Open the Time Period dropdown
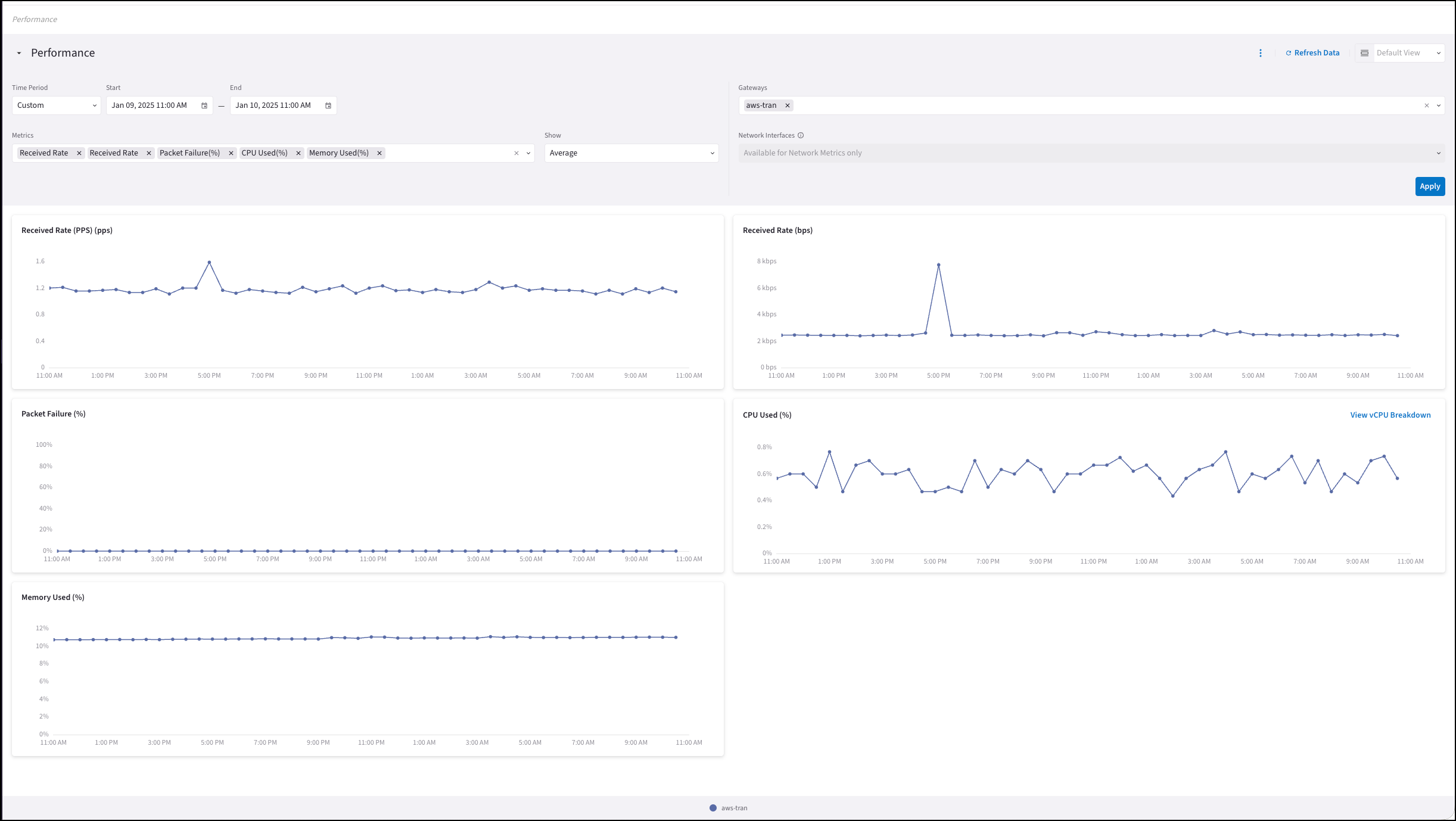Viewport: 1456px width, 821px height. [56, 105]
